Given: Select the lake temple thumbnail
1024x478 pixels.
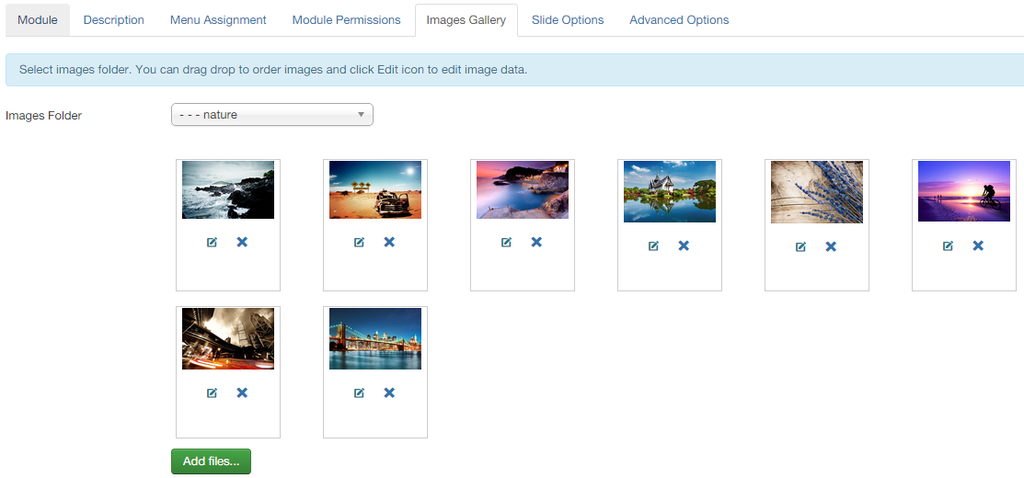Looking at the screenshot, I should click(669, 191).
